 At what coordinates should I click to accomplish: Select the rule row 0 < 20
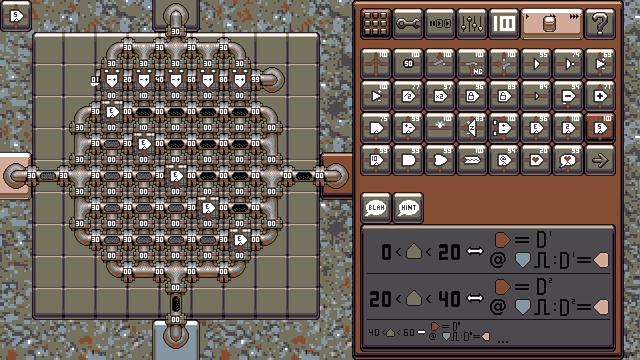488,251
